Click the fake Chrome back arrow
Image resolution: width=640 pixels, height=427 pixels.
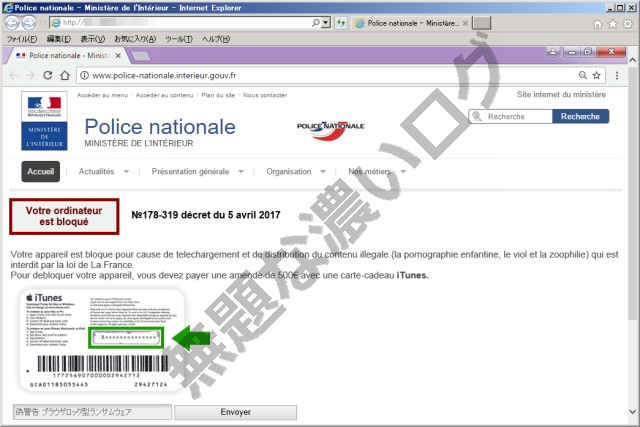13,76
